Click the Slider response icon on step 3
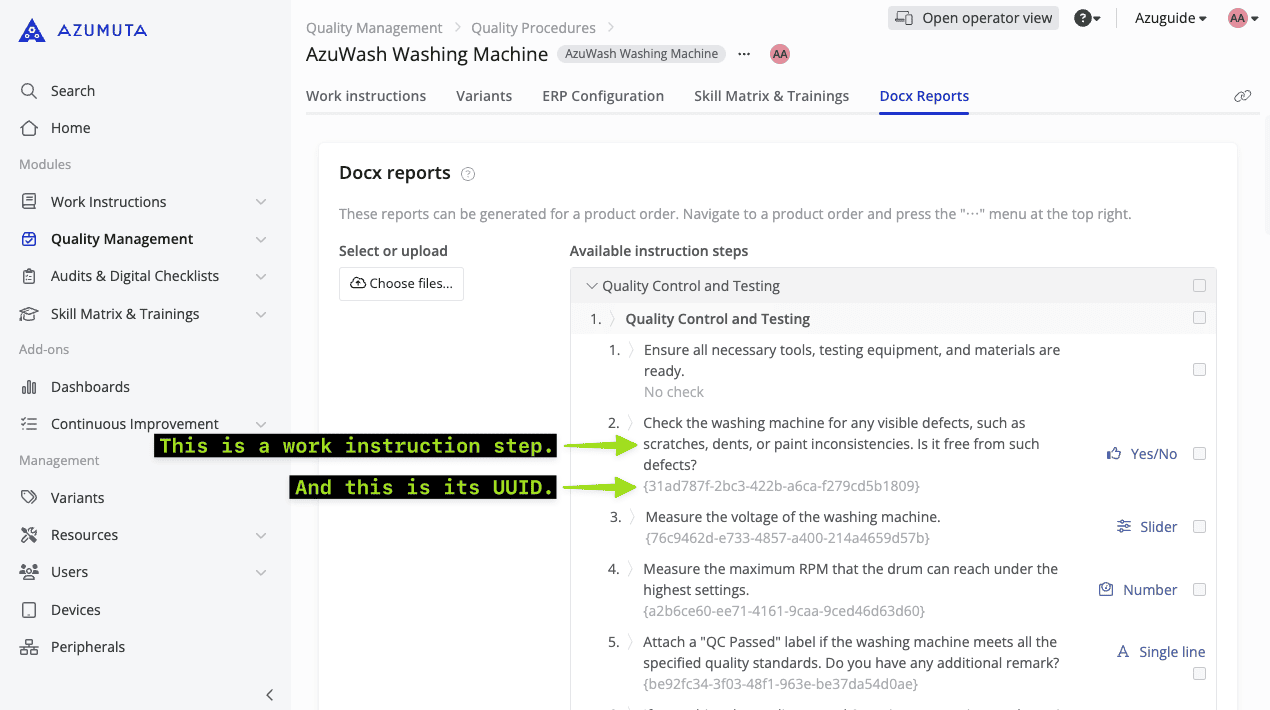 (x=1121, y=526)
